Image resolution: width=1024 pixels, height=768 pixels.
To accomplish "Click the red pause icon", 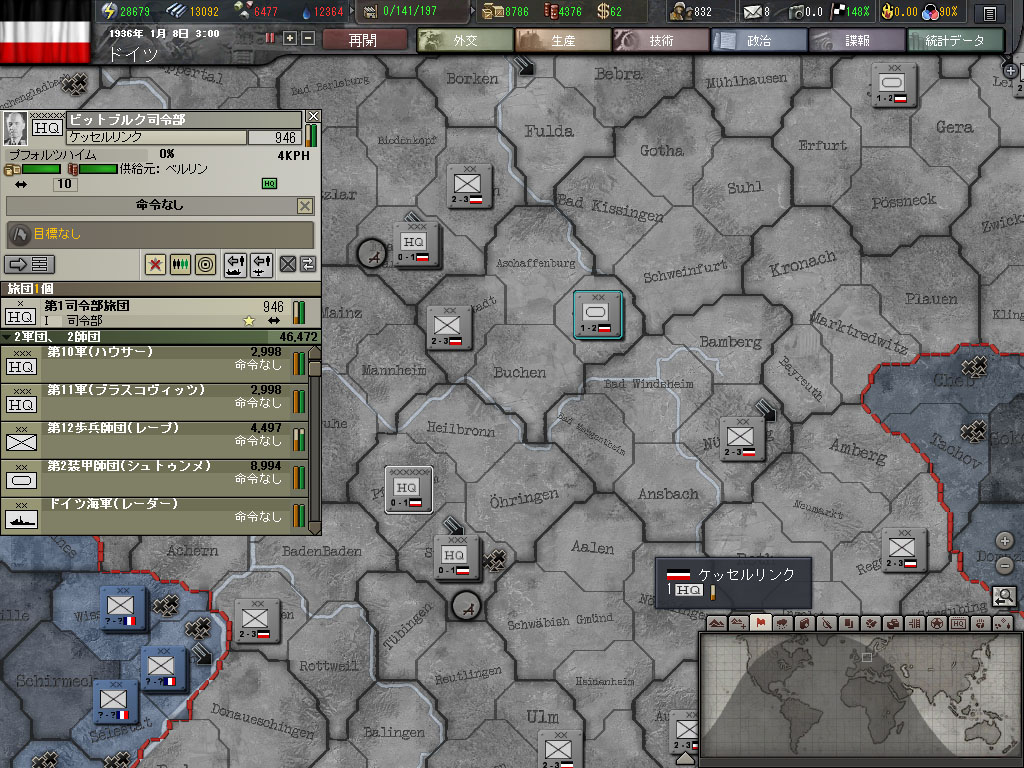I will (270, 38).
